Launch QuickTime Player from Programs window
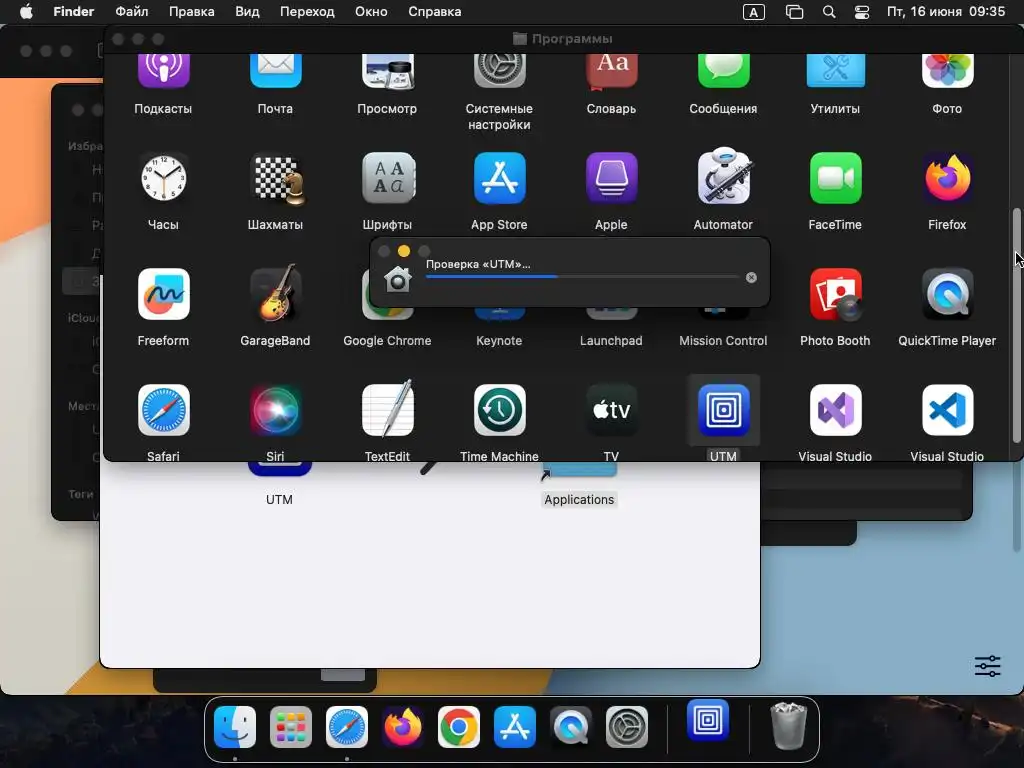Viewport: 1024px width, 768px height. click(x=948, y=295)
